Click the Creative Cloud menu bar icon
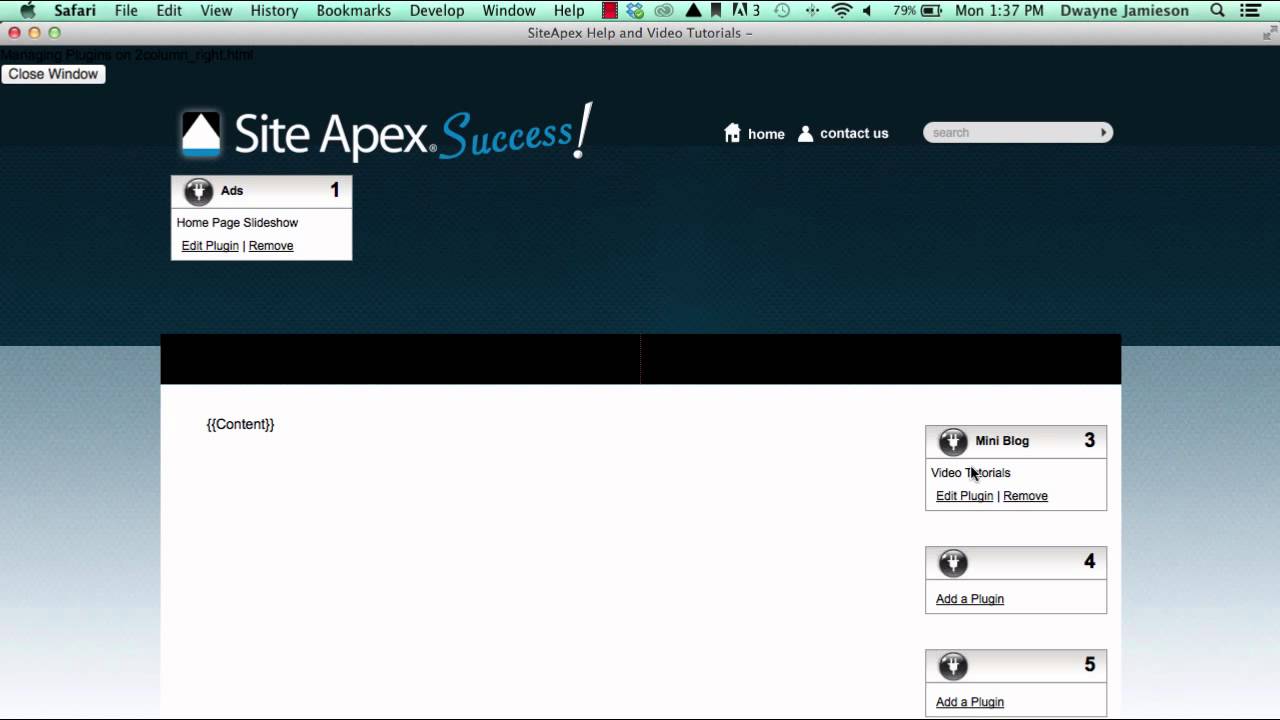The height and width of the screenshot is (720, 1280). coord(664,11)
